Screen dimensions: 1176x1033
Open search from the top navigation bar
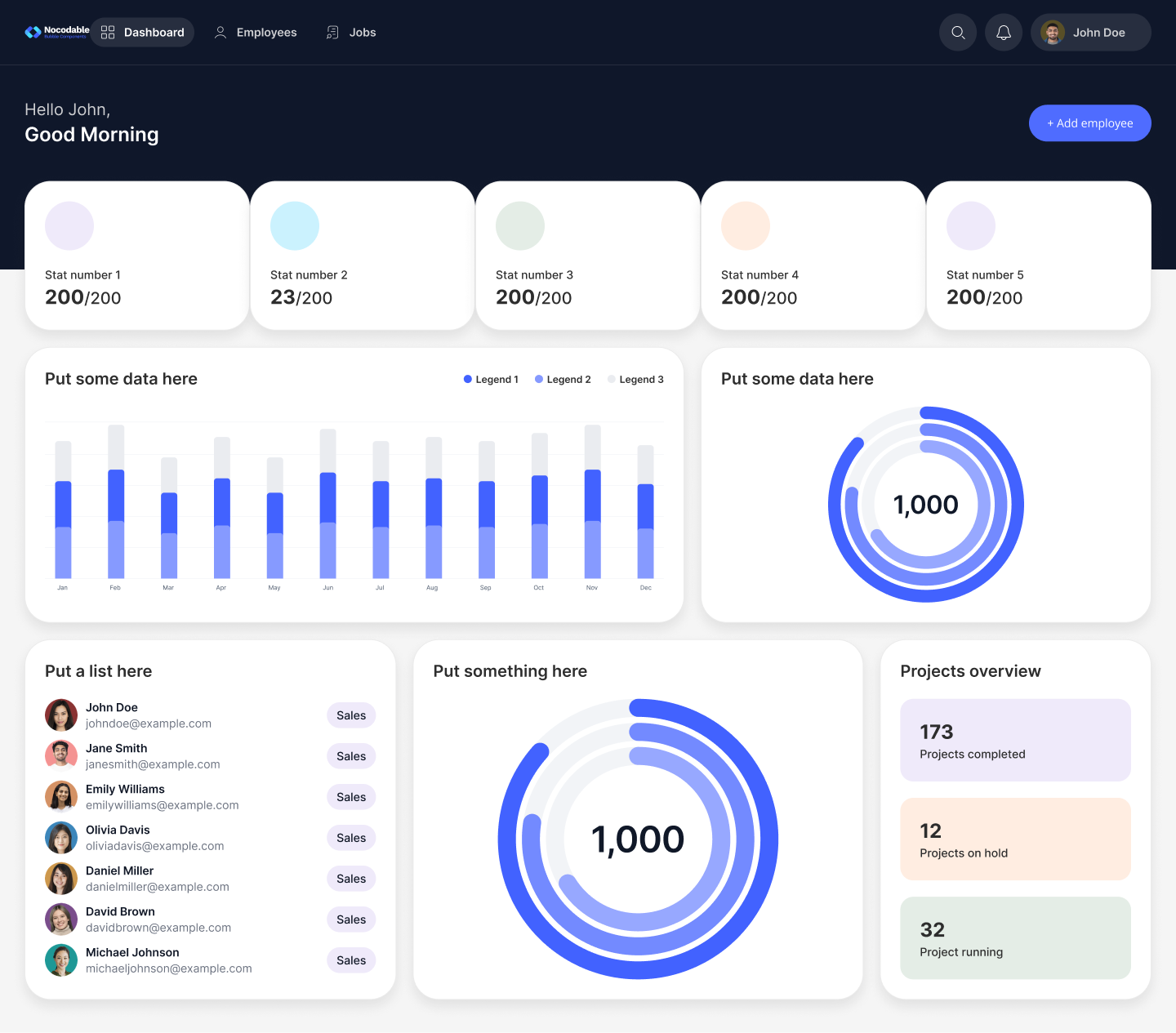coord(957,32)
